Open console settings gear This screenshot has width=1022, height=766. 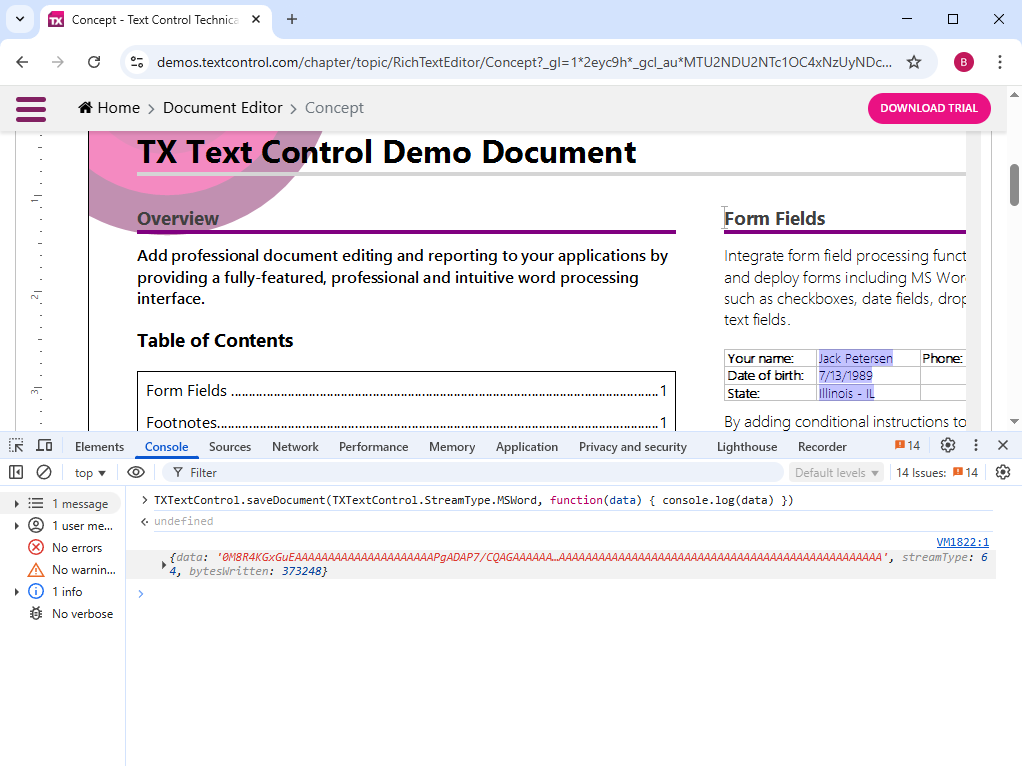1003,472
